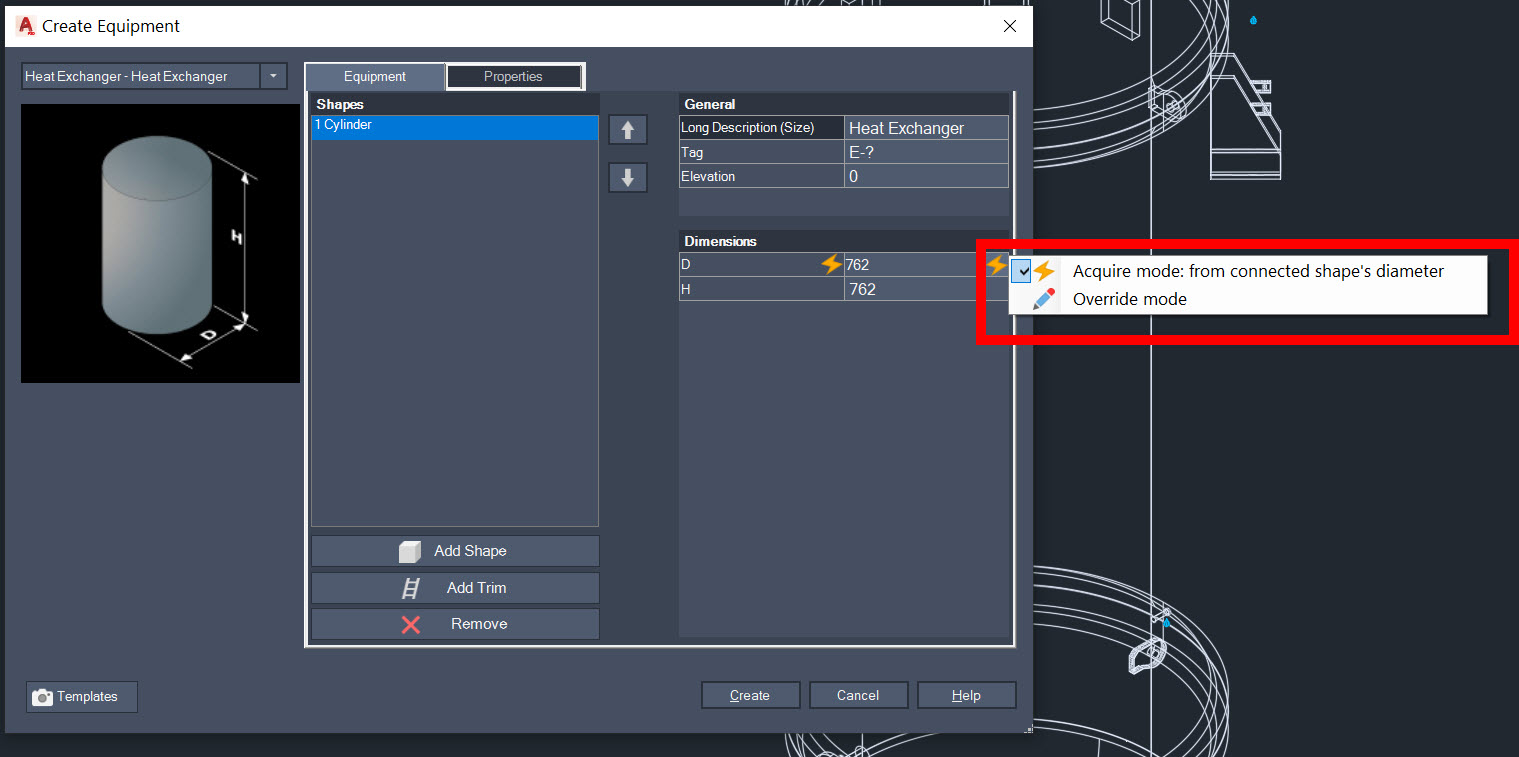Edit the Tag field showing E-?
1519x757 pixels.
(925, 152)
